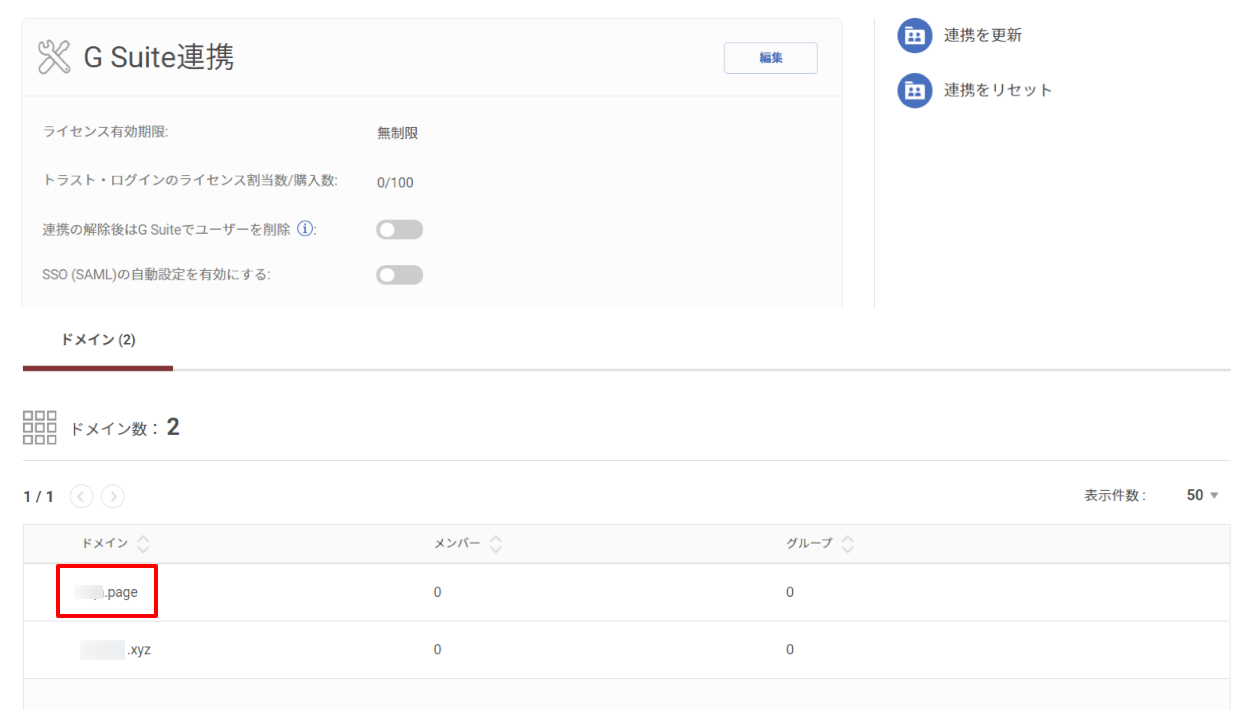Click group count 0 in .page row
The image size is (1240, 710).
pyautogui.click(x=790, y=592)
